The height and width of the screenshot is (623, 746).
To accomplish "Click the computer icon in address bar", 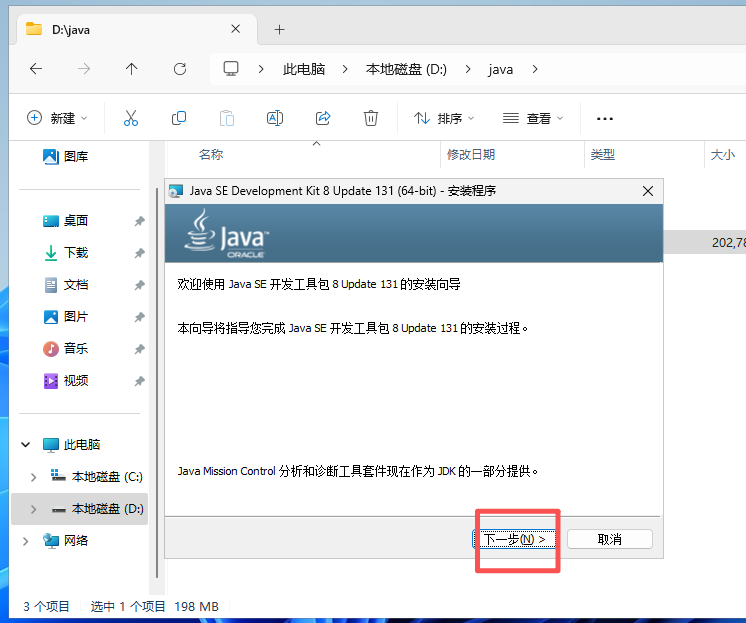I will [x=231, y=69].
